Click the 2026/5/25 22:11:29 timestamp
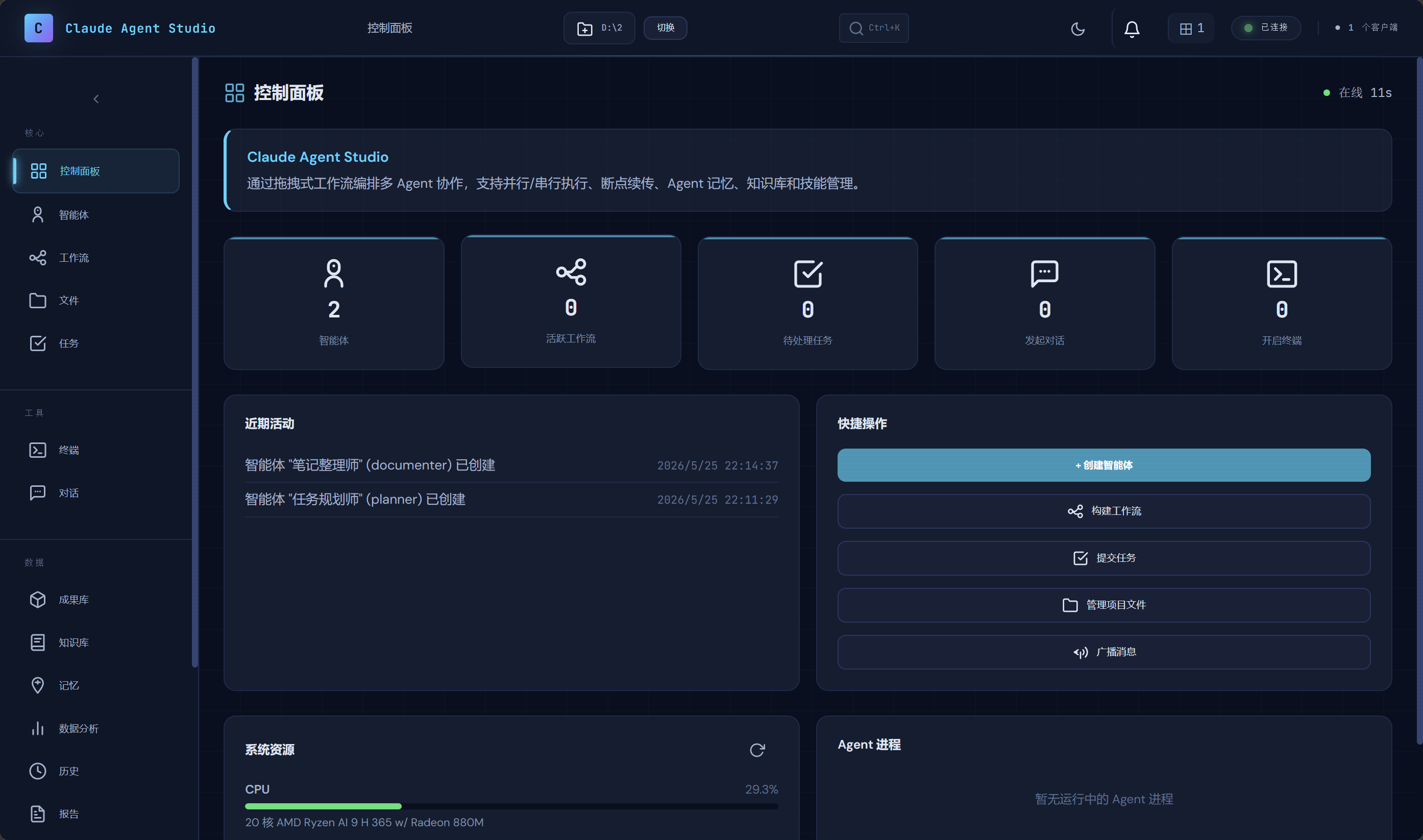The height and width of the screenshot is (840, 1423). (717, 500)
